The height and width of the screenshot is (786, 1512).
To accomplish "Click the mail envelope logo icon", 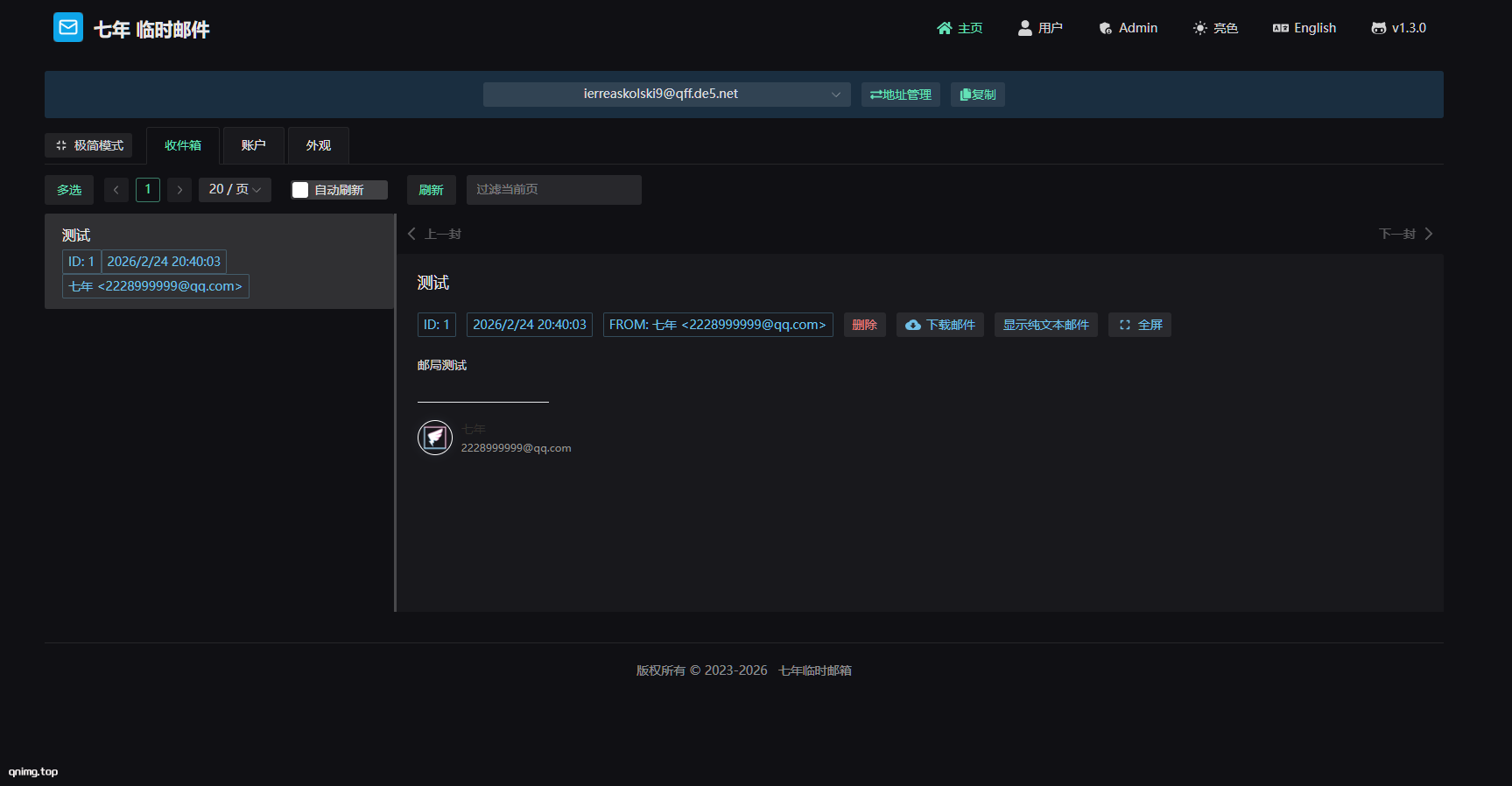I will (68, 28).
